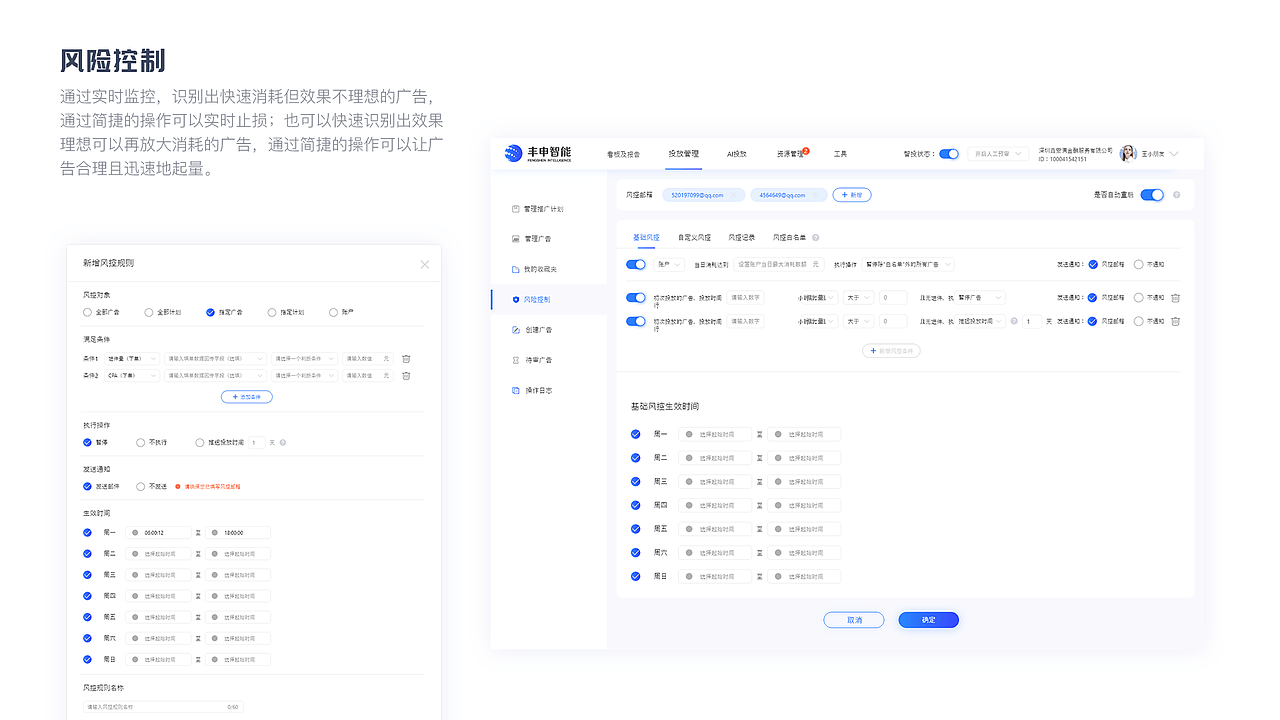The image size is (1280, 720).
Task: Uncheck 周日 in 基础风控生效时间 list
Action: (635, 576)
